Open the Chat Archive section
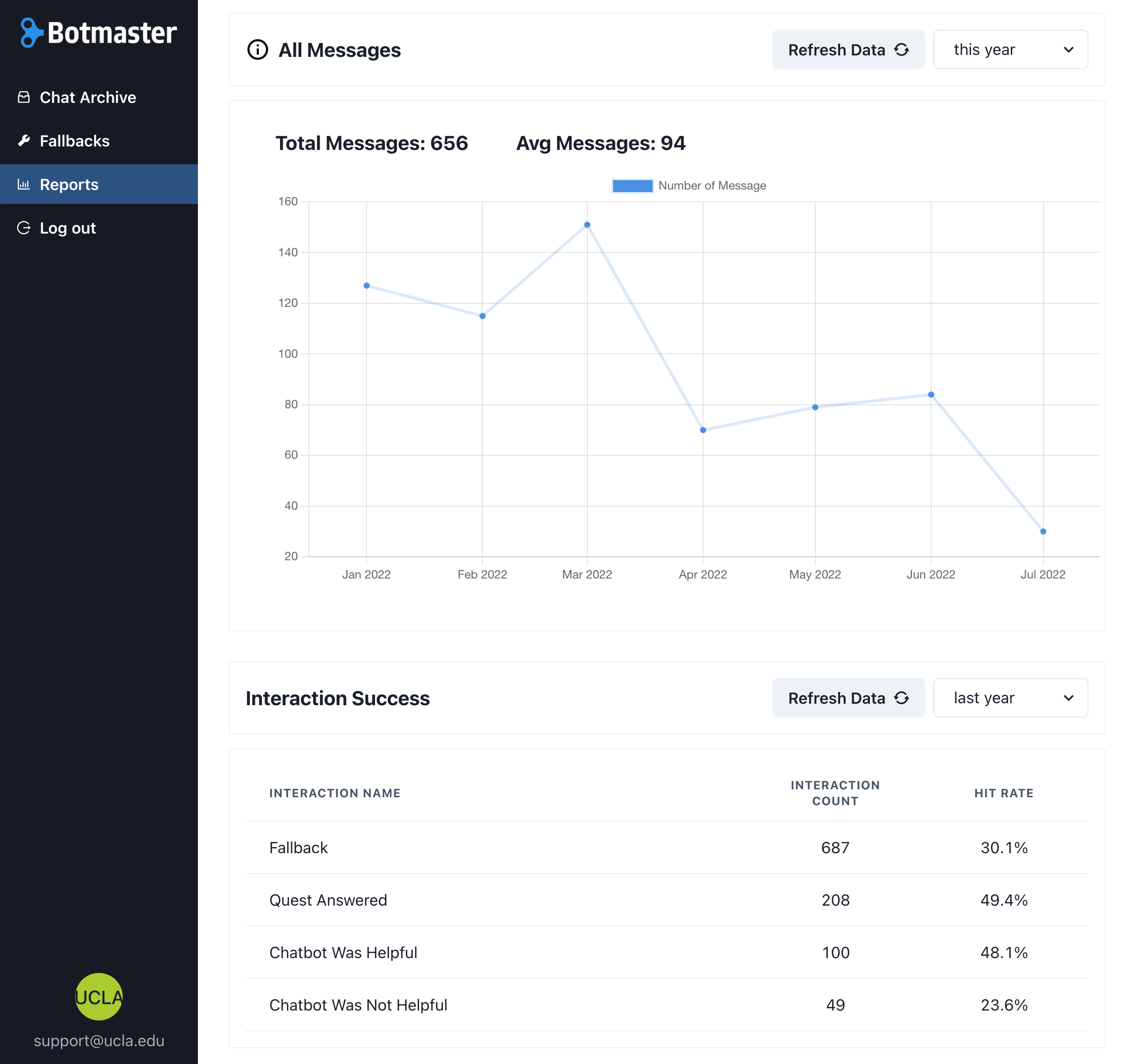 pyautogui.click(x=88, y=97)
